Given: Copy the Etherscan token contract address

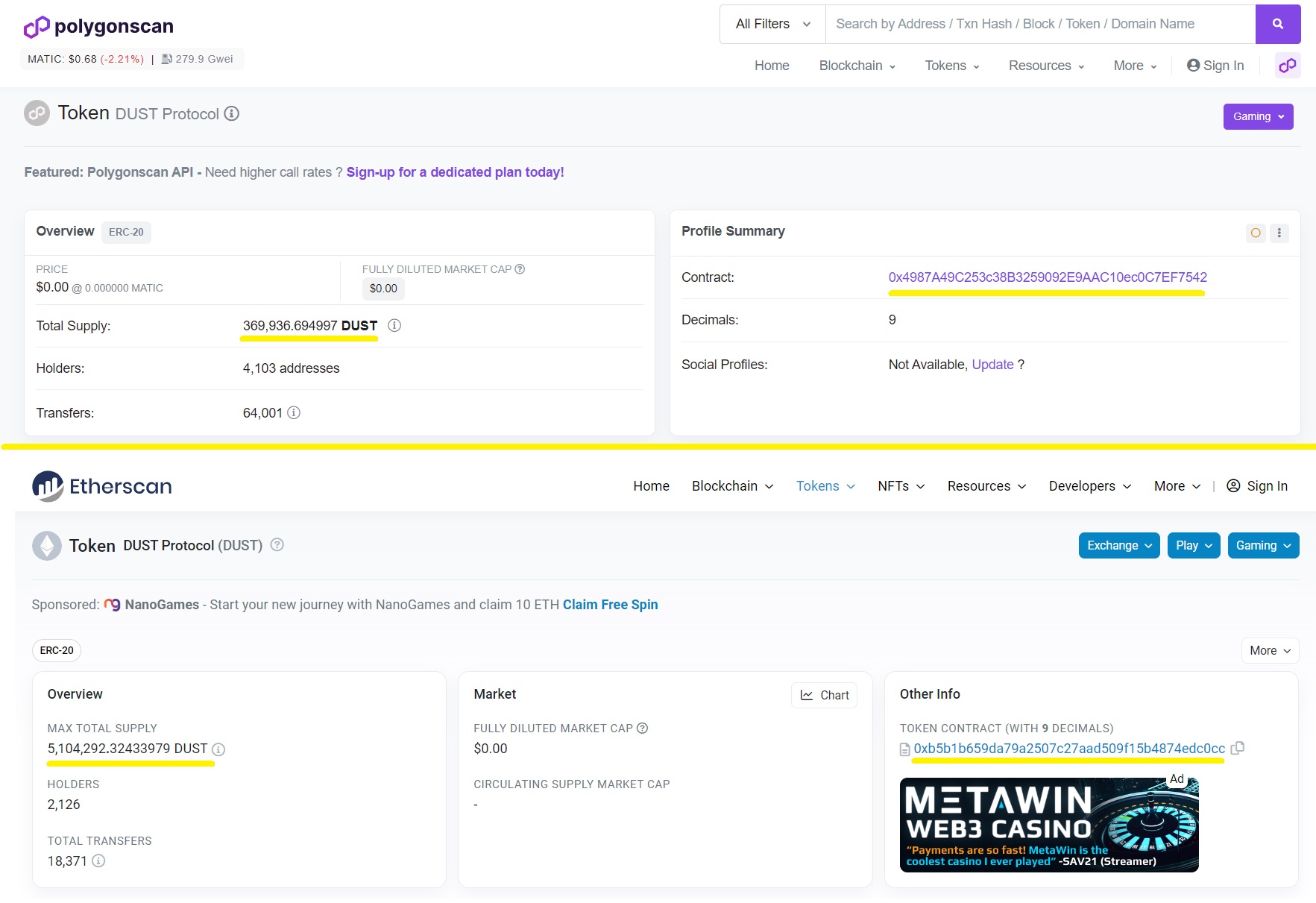Looking at the screenshot, I should (x=1238, y=748).
